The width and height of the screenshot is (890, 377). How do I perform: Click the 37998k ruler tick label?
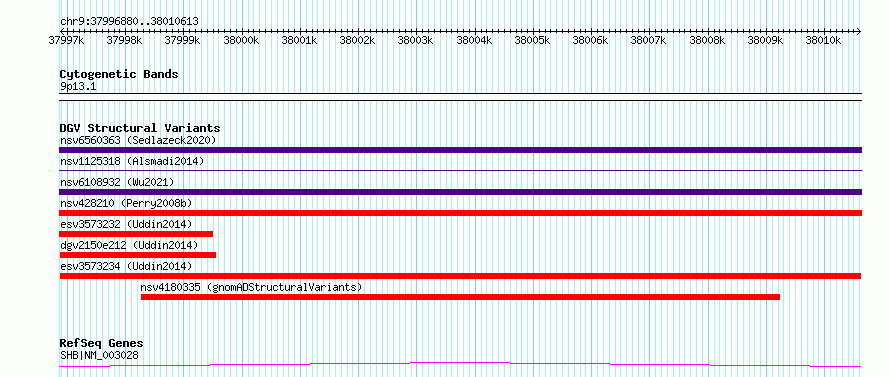pos(124,40)
